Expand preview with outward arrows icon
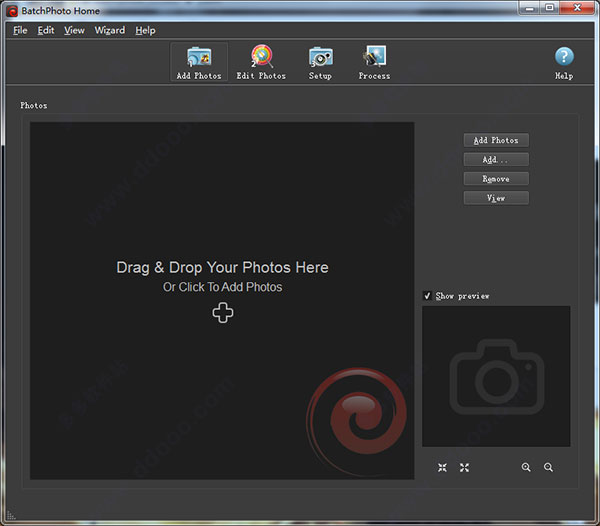Viewport: 600px width, 526px height. point(465,467)
